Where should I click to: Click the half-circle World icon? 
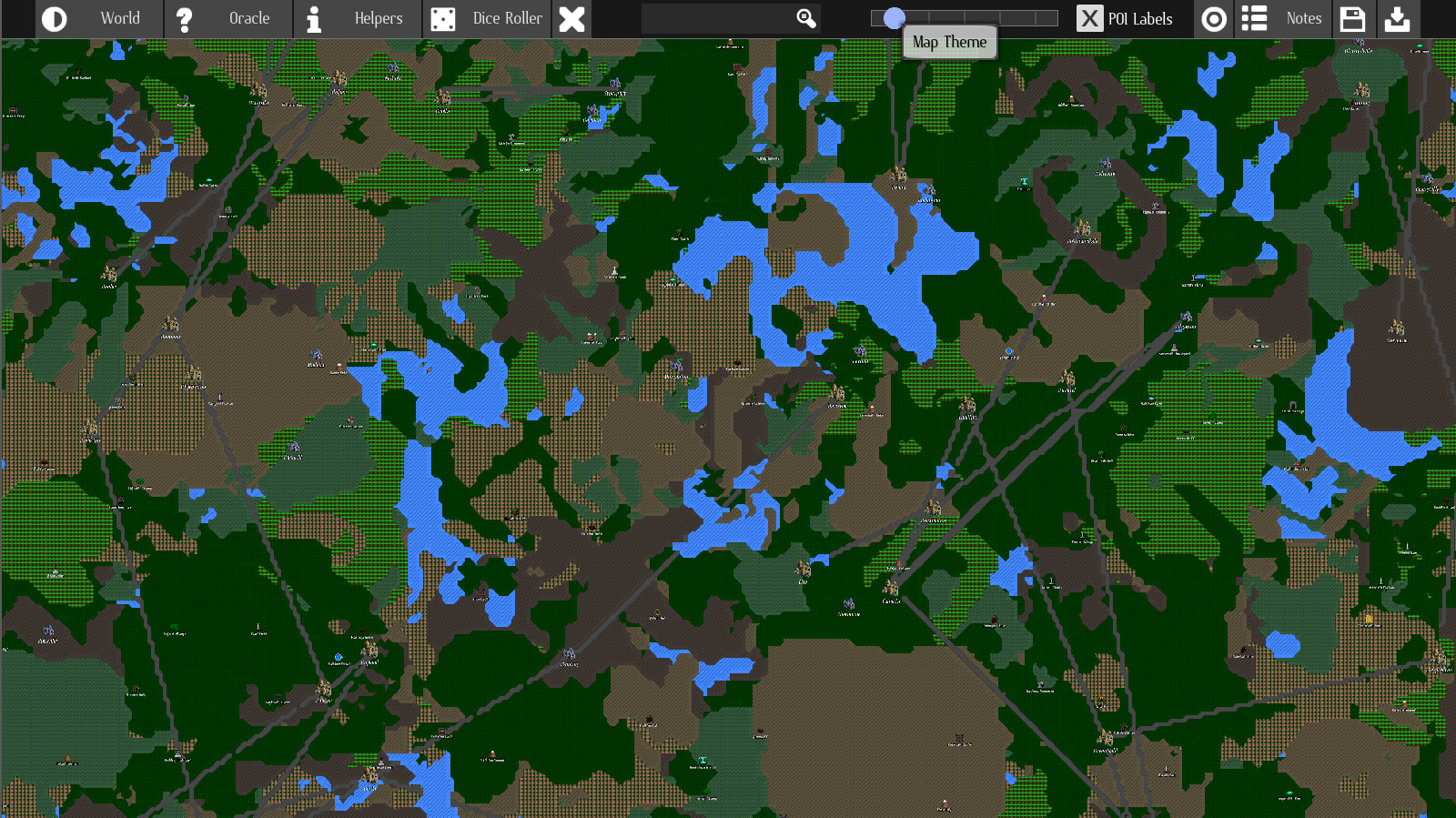pyautogui.click(x=55, y=19)
